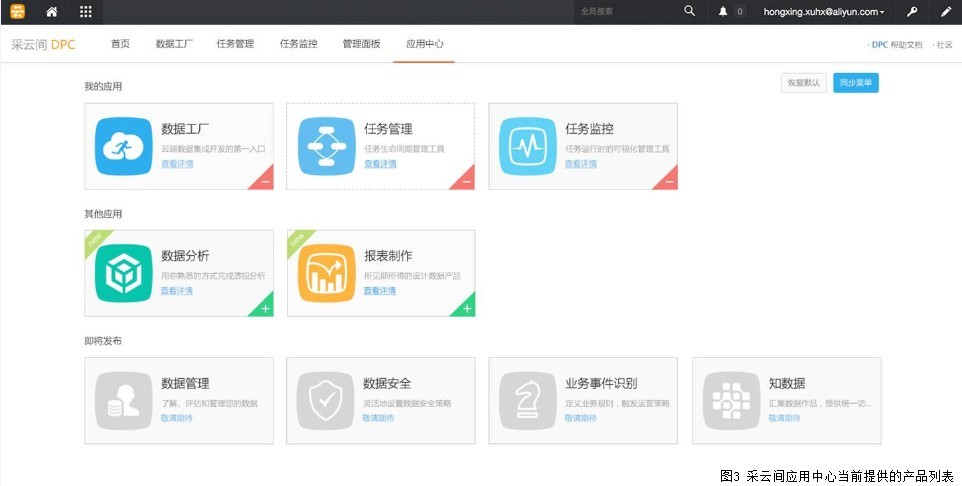This screenshot has height=486, width=962.
Task: Click 敬请期待 under 数据安全
Action: click(379, 418)
